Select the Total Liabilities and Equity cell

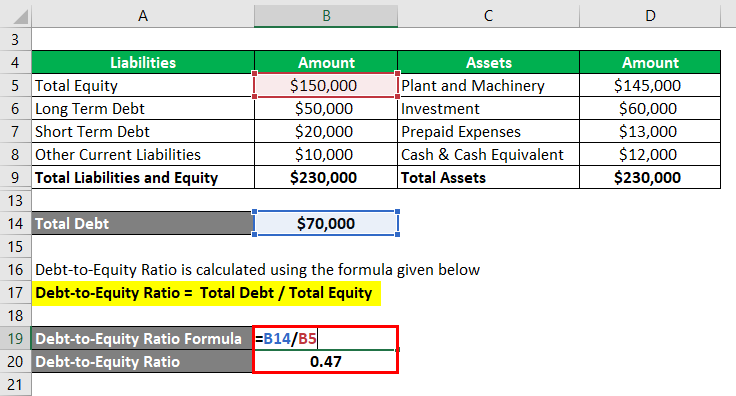(143, 177)
